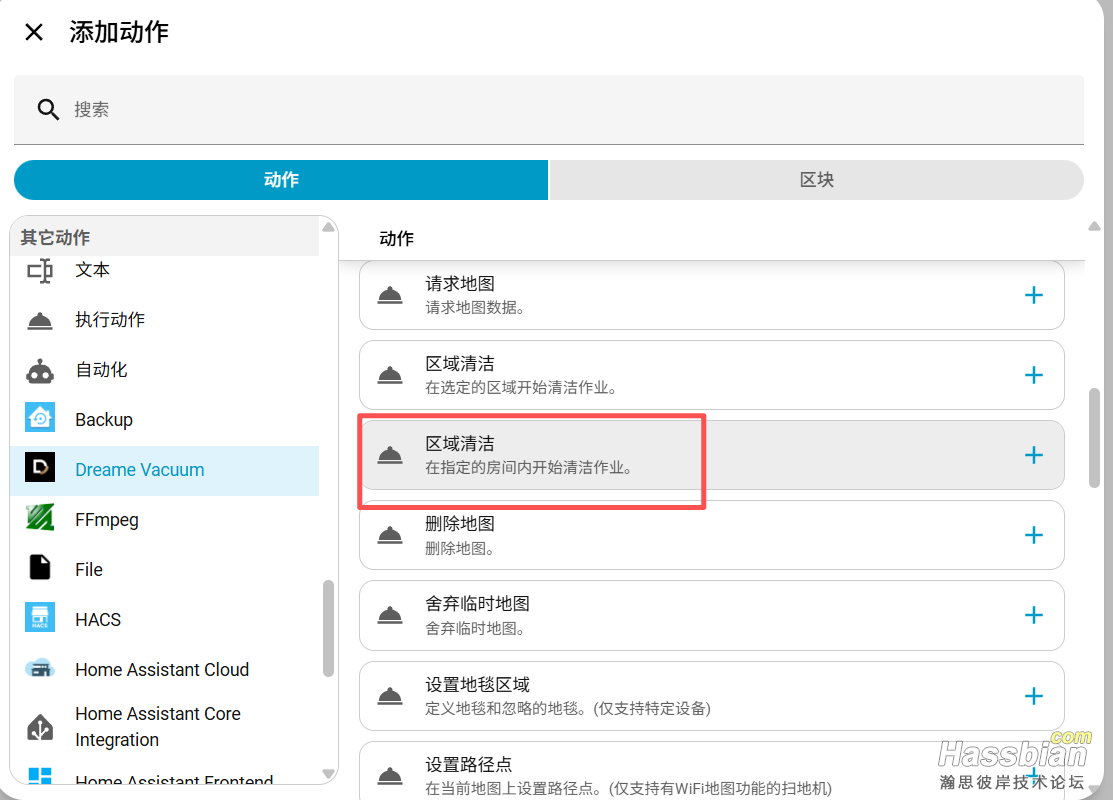Switch to the 区块 tab
Image resolution: width=1113 pixels, height=800 pixels.
(x=816, y=180)
